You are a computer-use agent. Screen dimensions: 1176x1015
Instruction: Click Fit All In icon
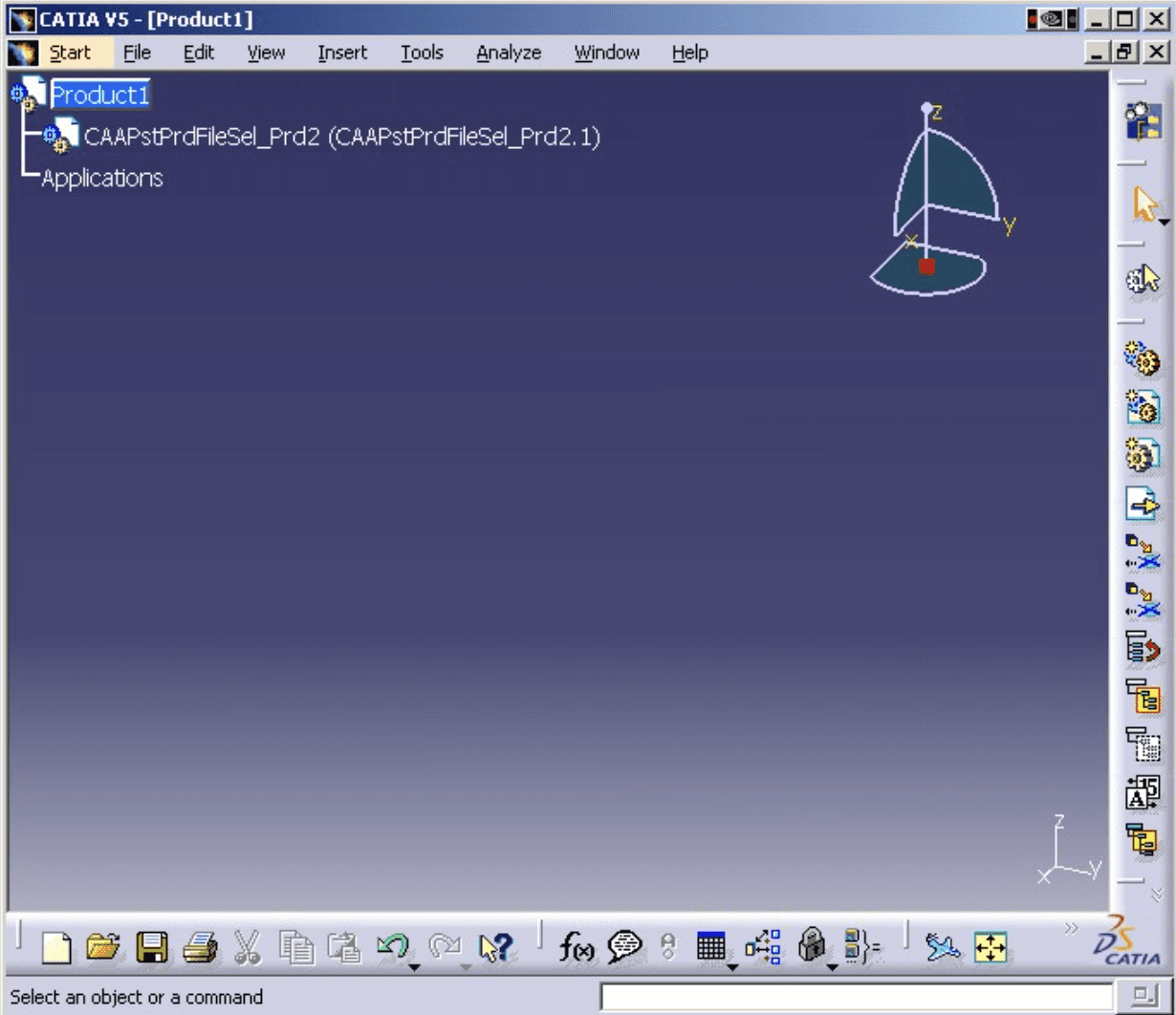click(991, 947)
